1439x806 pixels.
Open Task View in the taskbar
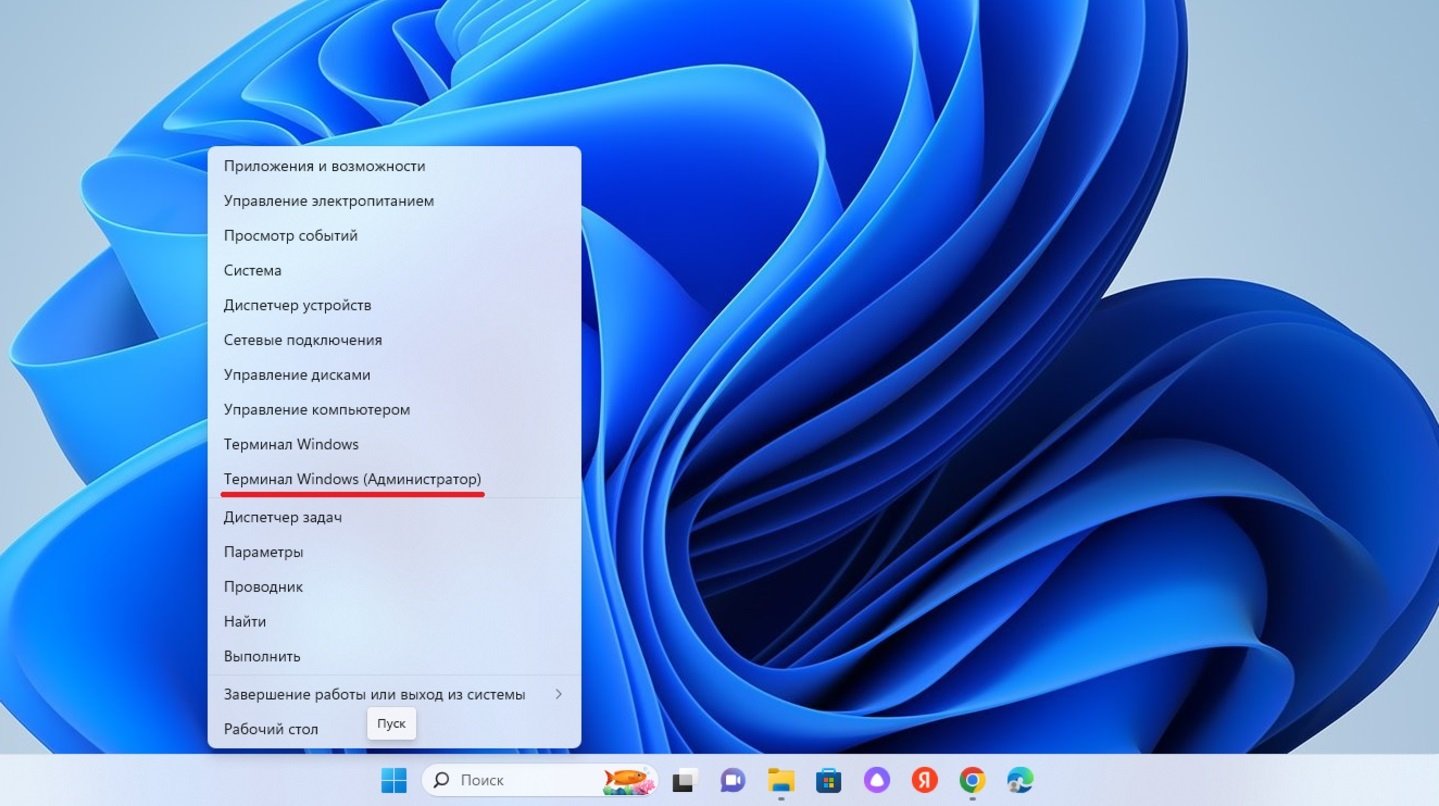coord(684,781)
